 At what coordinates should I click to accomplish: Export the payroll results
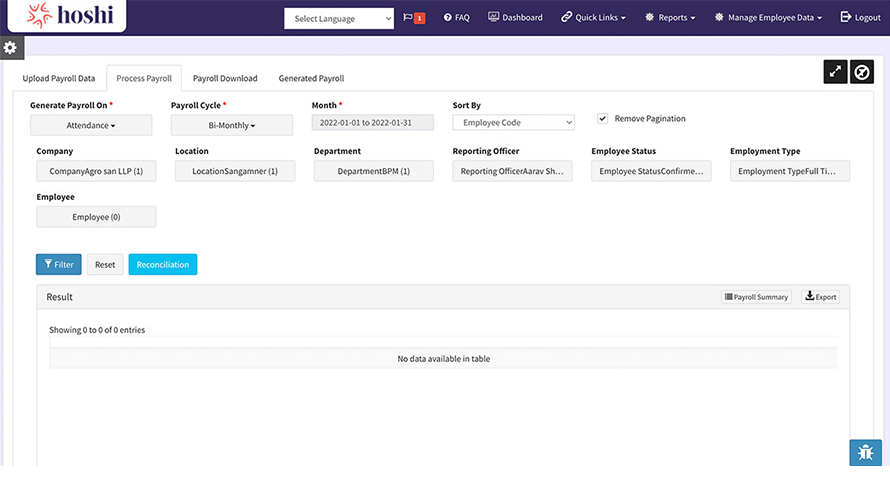[821, 297]
